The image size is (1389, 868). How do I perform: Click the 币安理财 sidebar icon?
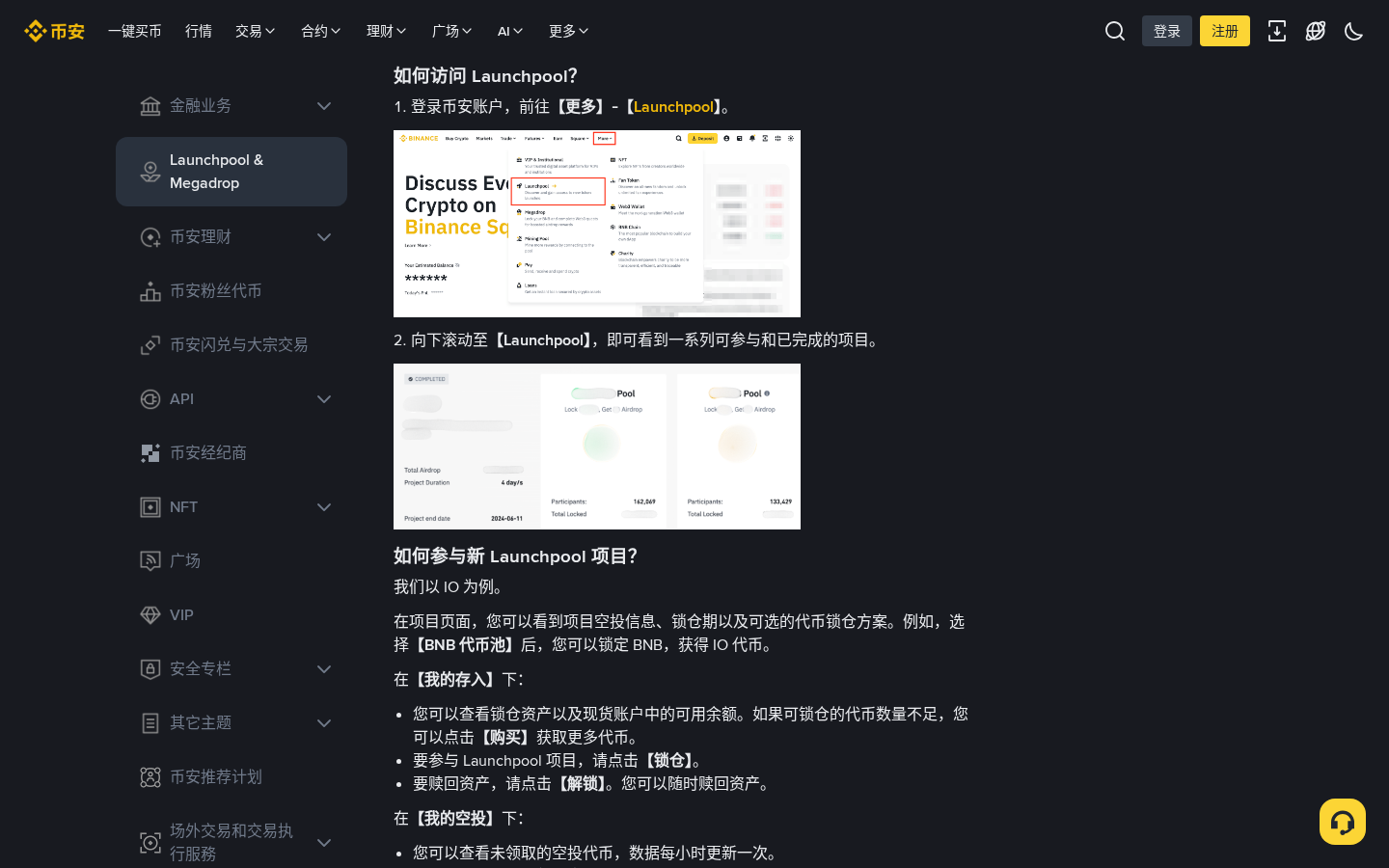150,237
